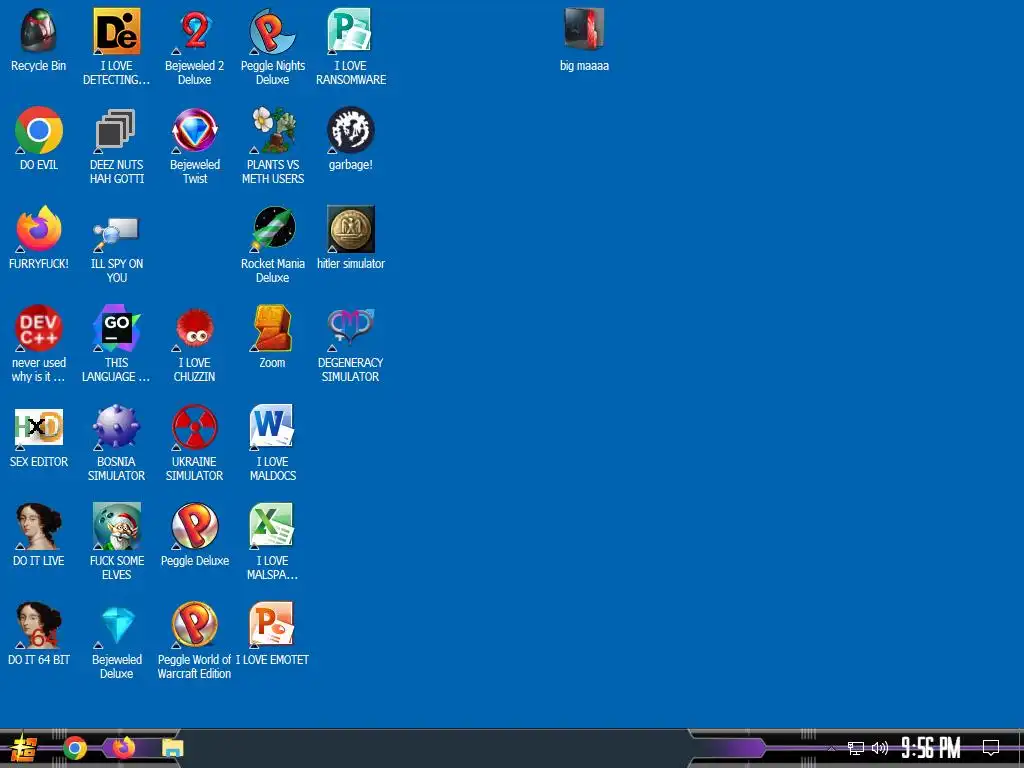Open the Start menu button in the taskbar

(x=24, y=748)
